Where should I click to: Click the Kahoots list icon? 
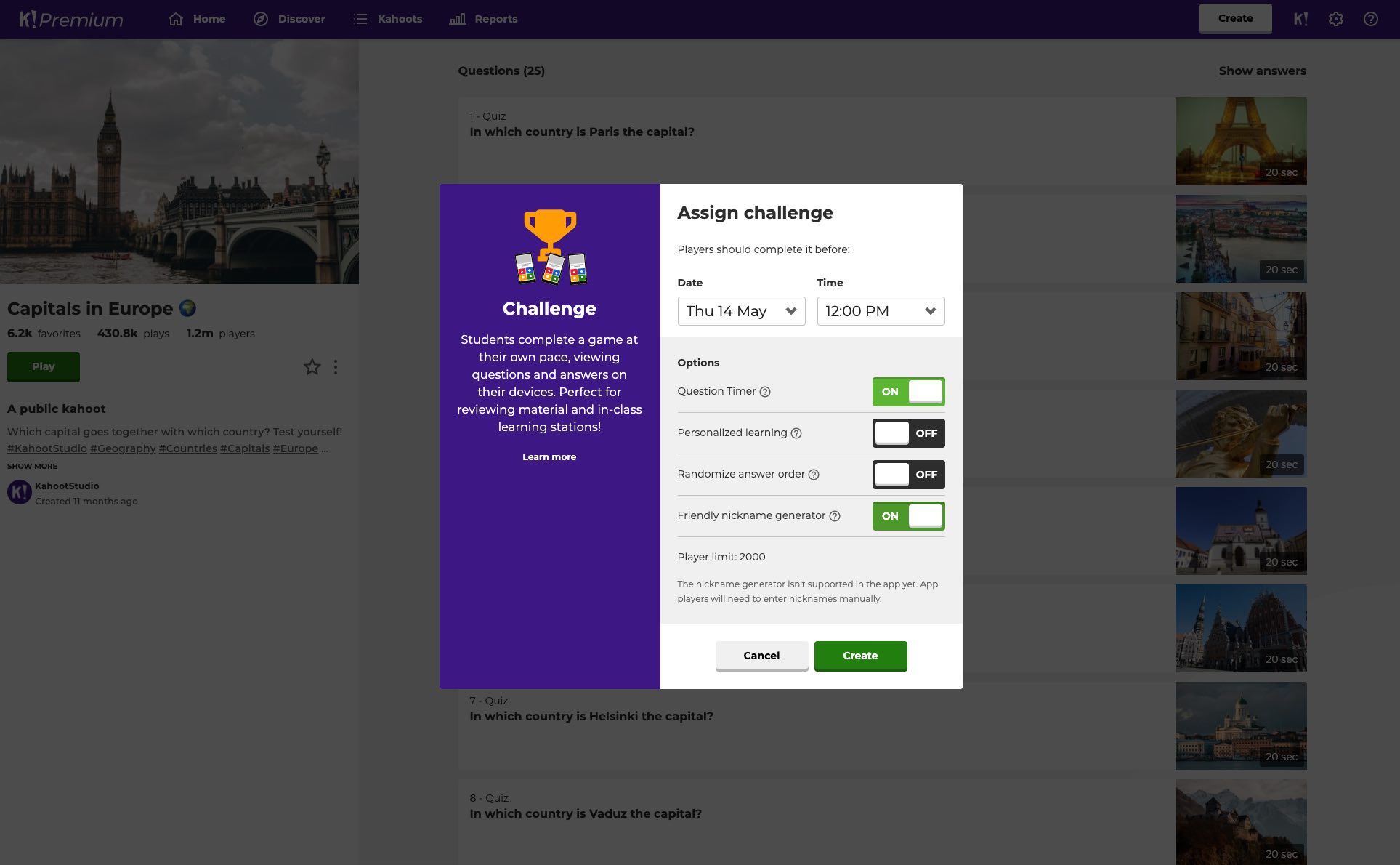point(360,18)
